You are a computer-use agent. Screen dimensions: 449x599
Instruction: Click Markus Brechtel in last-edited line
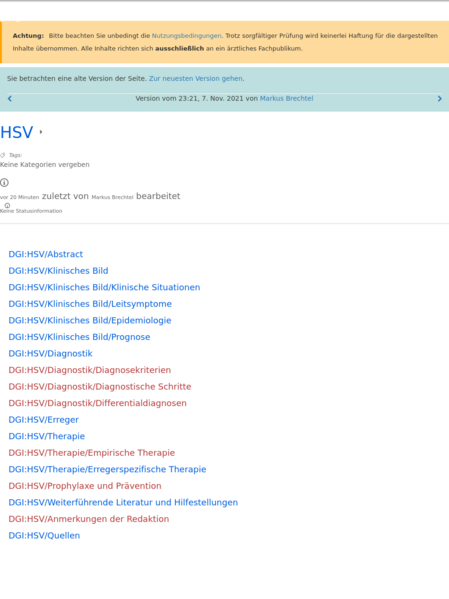pos(112,197)
